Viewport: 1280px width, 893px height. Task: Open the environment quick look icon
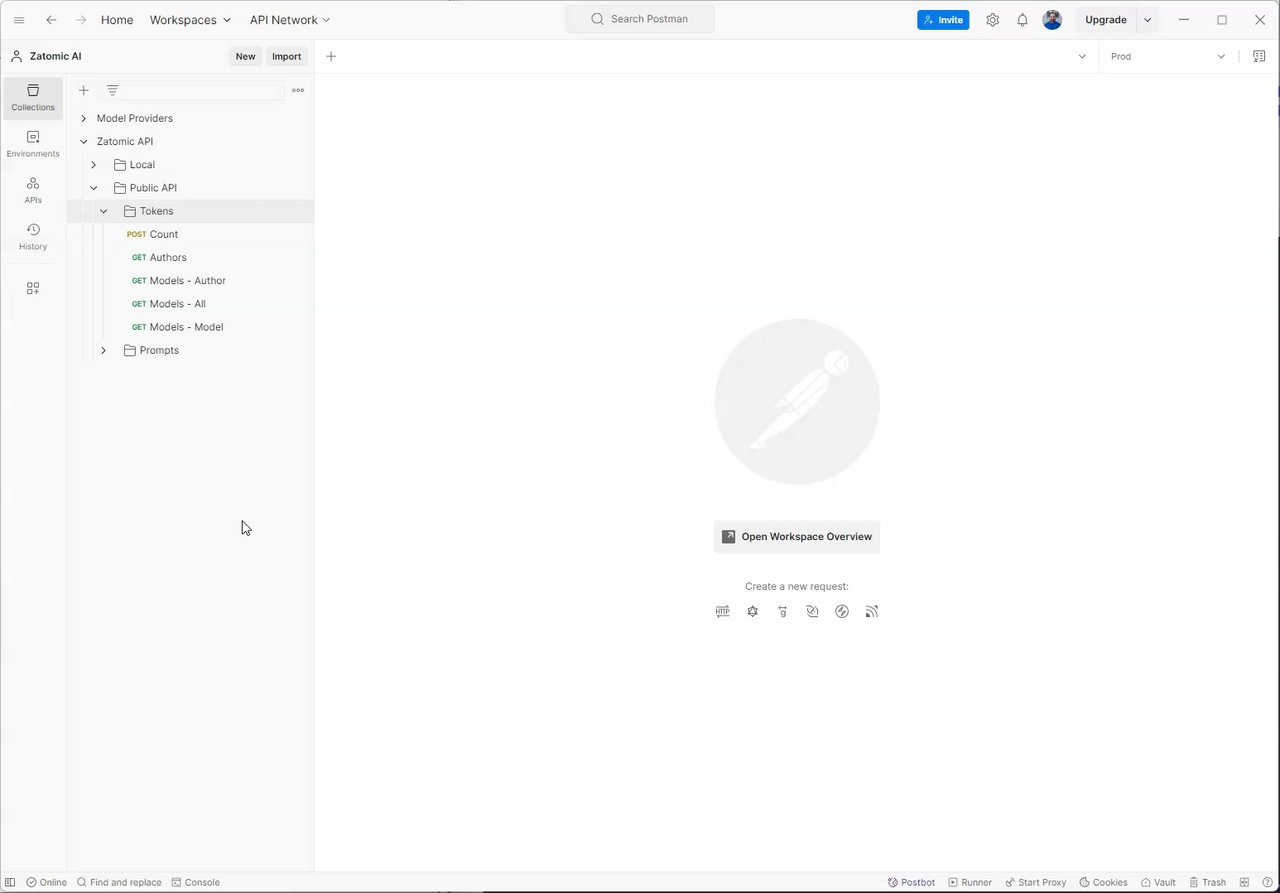(1259, 56)
